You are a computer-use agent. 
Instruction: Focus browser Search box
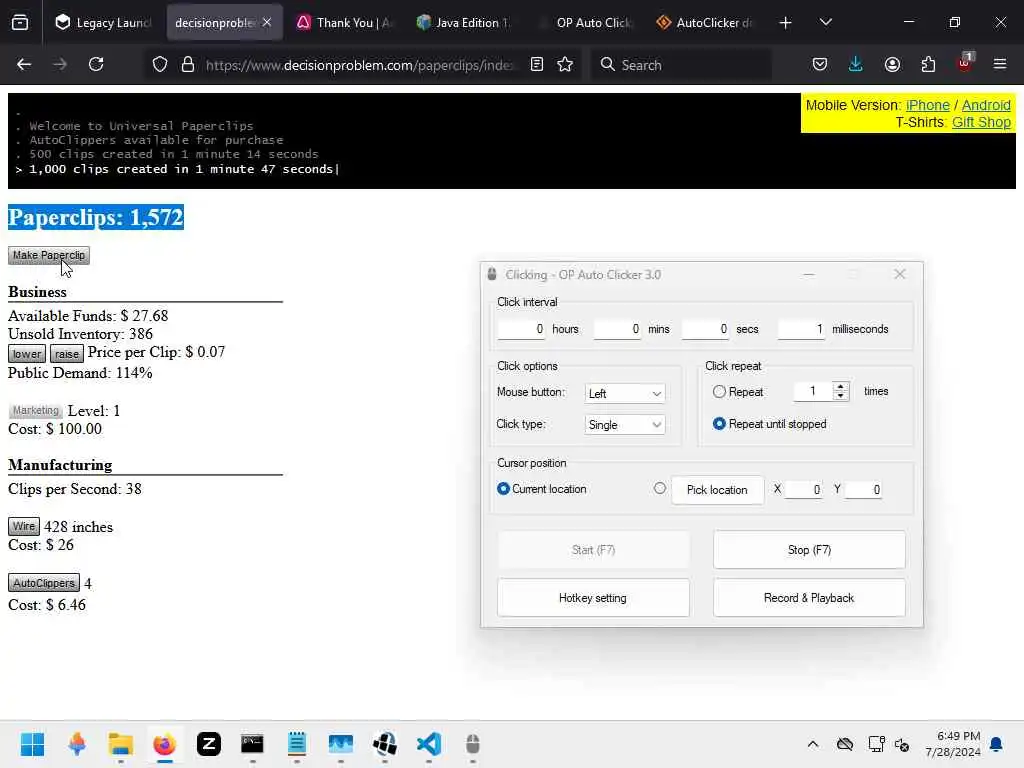pos(681,65)
